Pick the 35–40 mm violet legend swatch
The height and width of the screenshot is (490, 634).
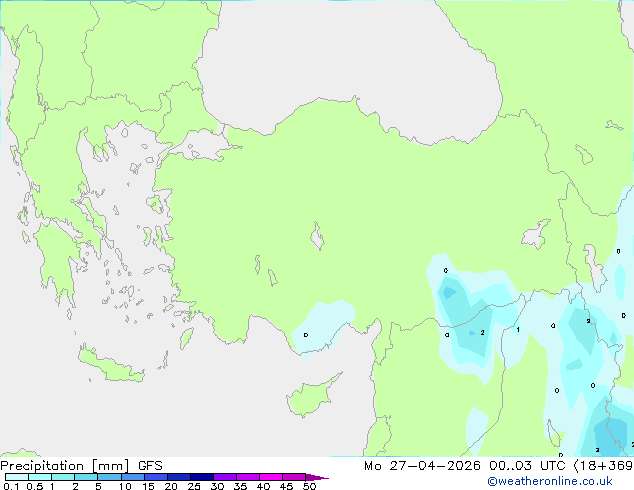(x=248, y=477)
